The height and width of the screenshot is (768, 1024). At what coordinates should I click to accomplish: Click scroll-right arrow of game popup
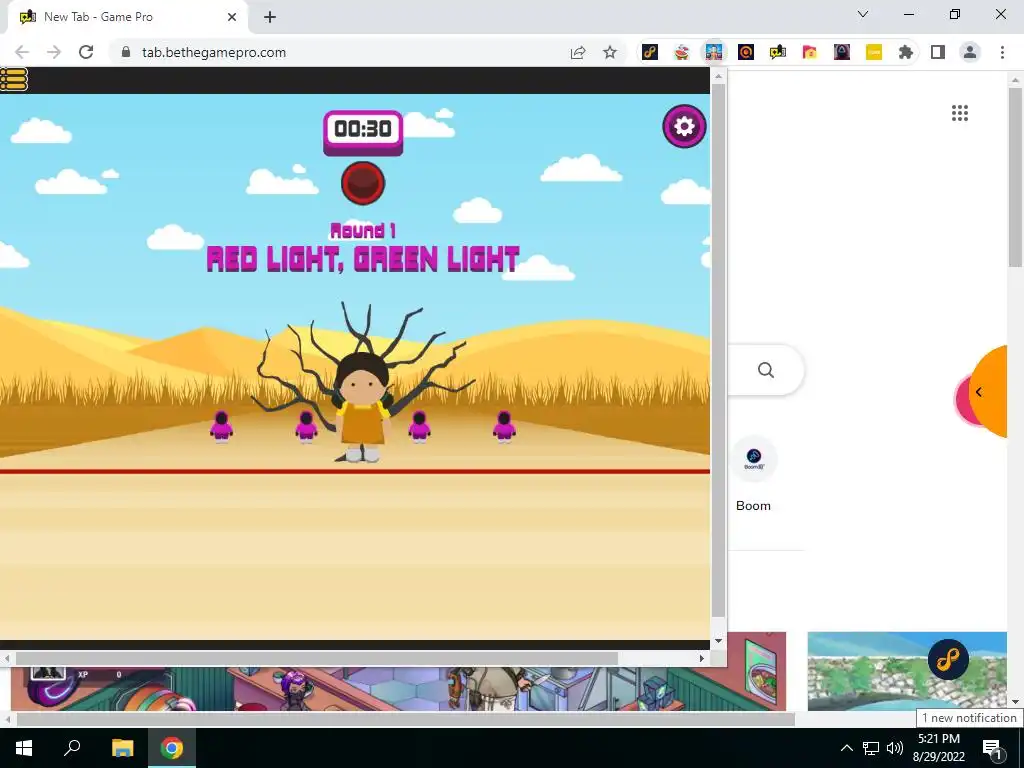pos(702,658)
